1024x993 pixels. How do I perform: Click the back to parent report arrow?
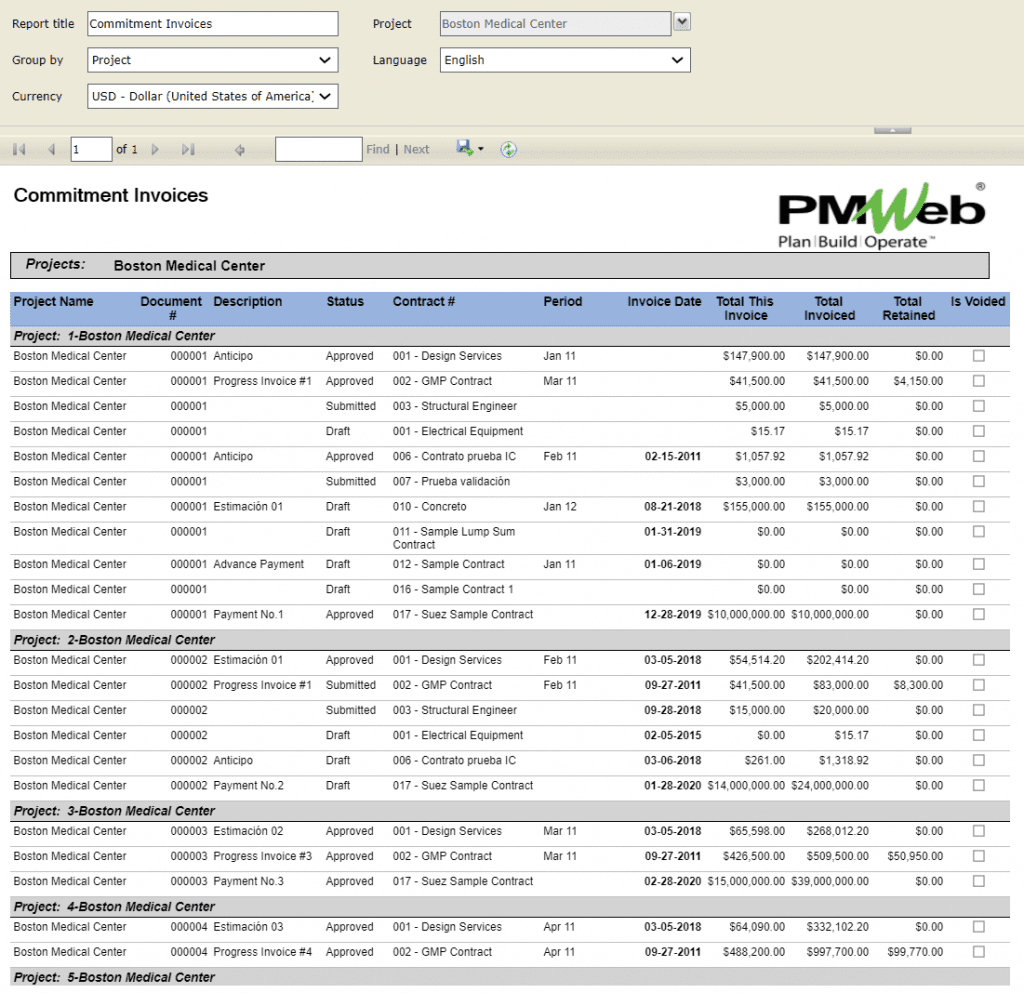240,150
